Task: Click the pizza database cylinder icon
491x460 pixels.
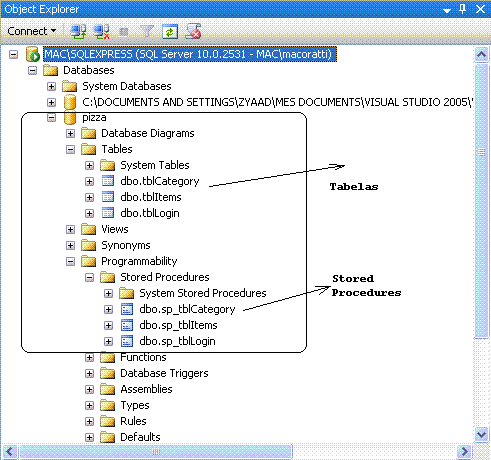Action: pyautogui.click(x=70, y=118)
